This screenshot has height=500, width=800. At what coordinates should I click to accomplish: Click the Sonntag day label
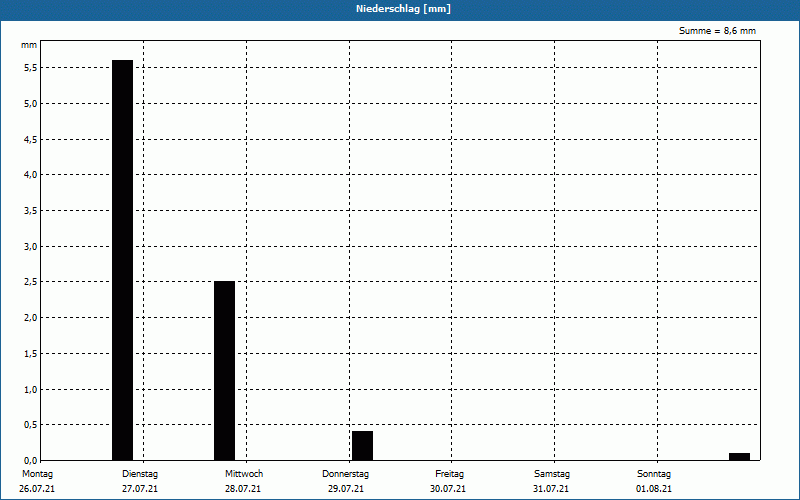coord(654,474)
